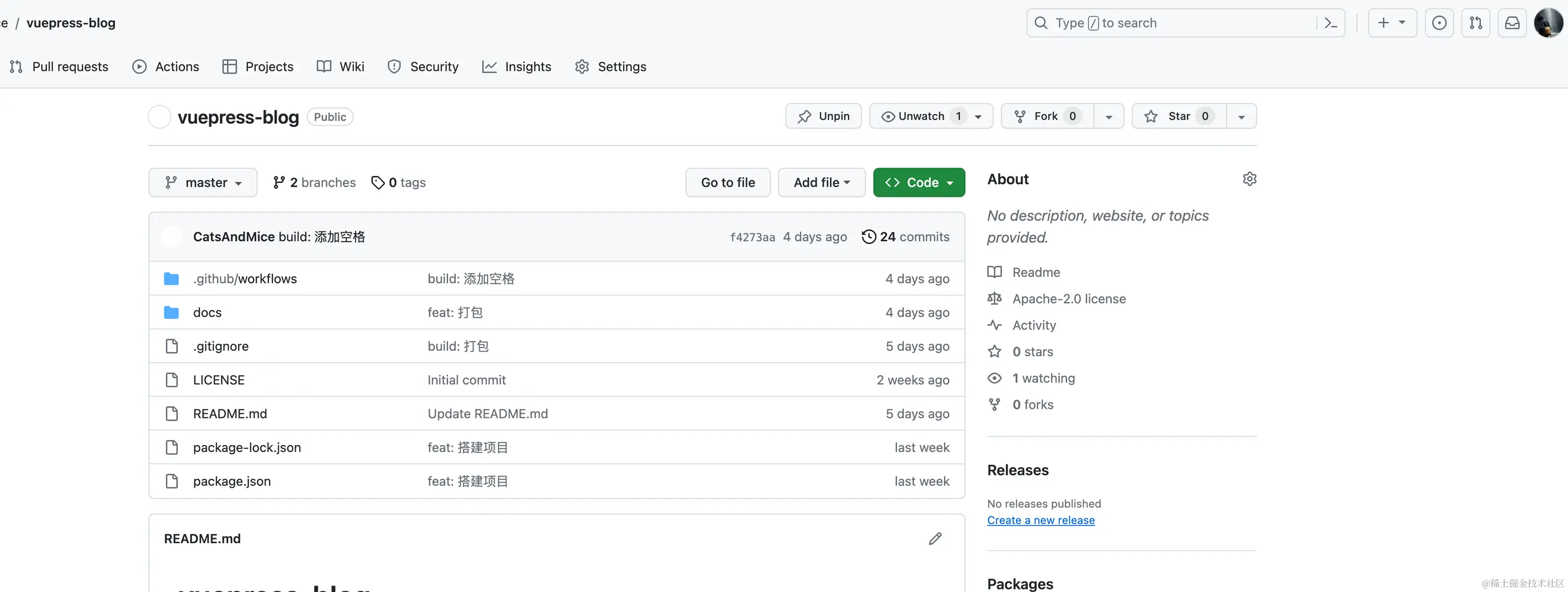
Task: Open the 'Update README.md' commit message
Action: (x=487, y=414)
